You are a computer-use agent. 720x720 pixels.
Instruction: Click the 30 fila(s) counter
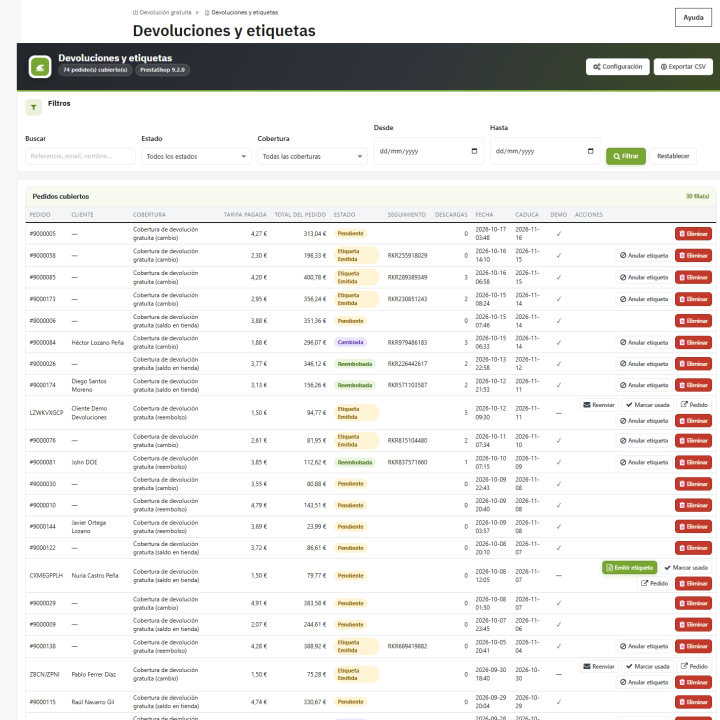tap(697, 196)
